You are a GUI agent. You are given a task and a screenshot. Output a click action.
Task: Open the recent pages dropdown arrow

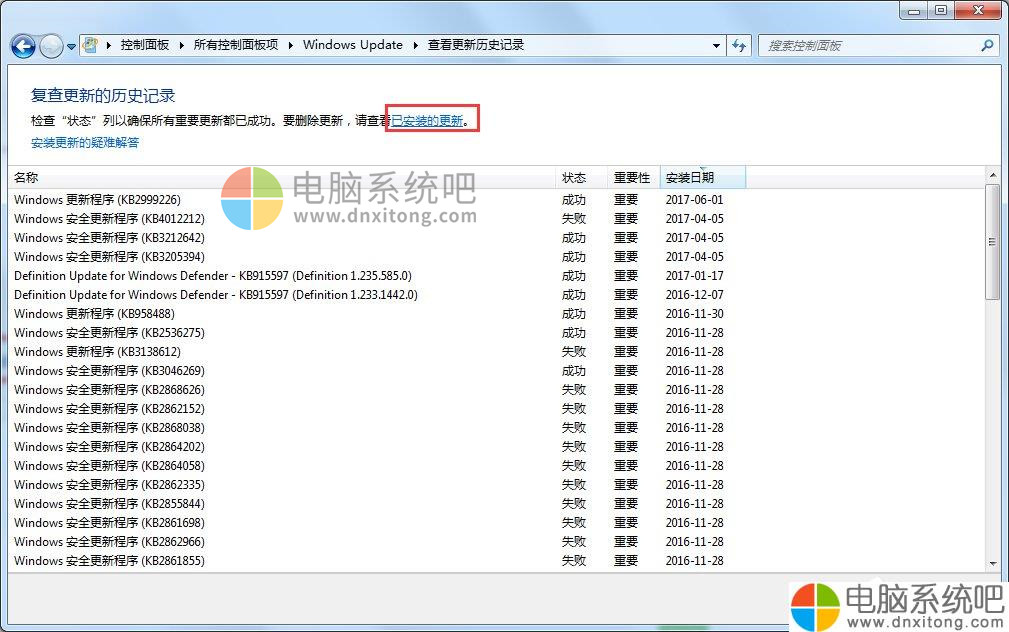[x=71, y=46]
